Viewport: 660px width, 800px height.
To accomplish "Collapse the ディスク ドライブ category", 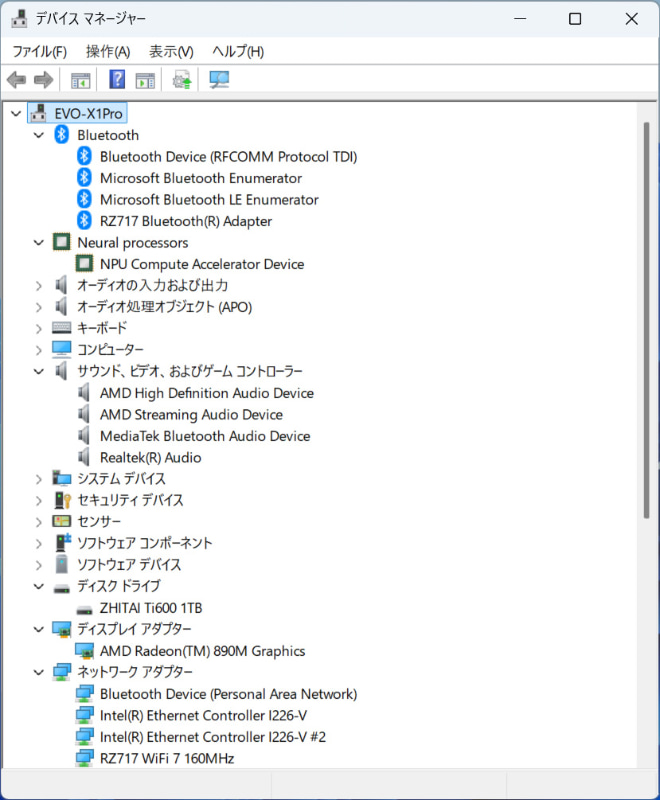I will click(x=39, y=586).
